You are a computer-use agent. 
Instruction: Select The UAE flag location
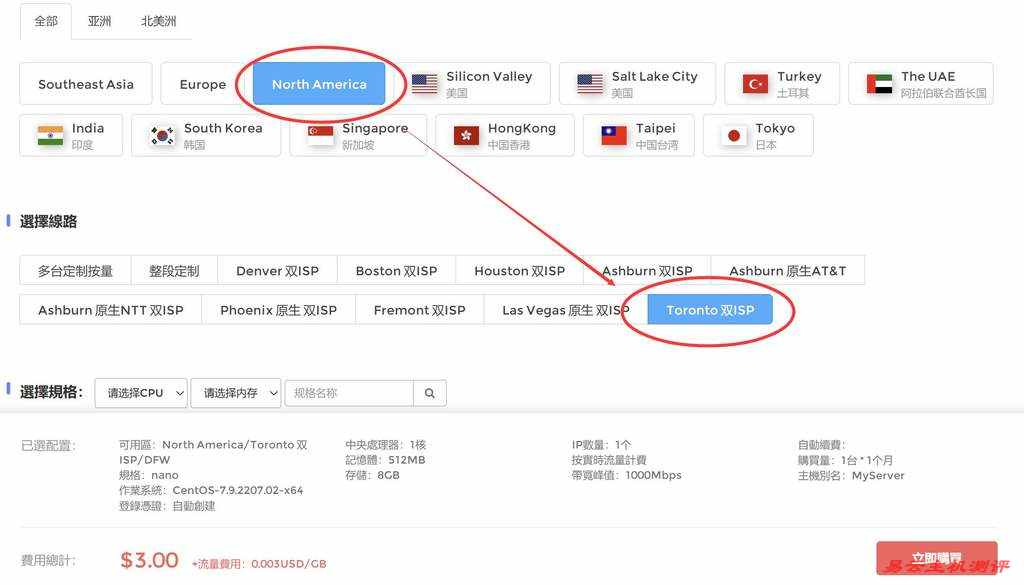(x=921, y=84)
